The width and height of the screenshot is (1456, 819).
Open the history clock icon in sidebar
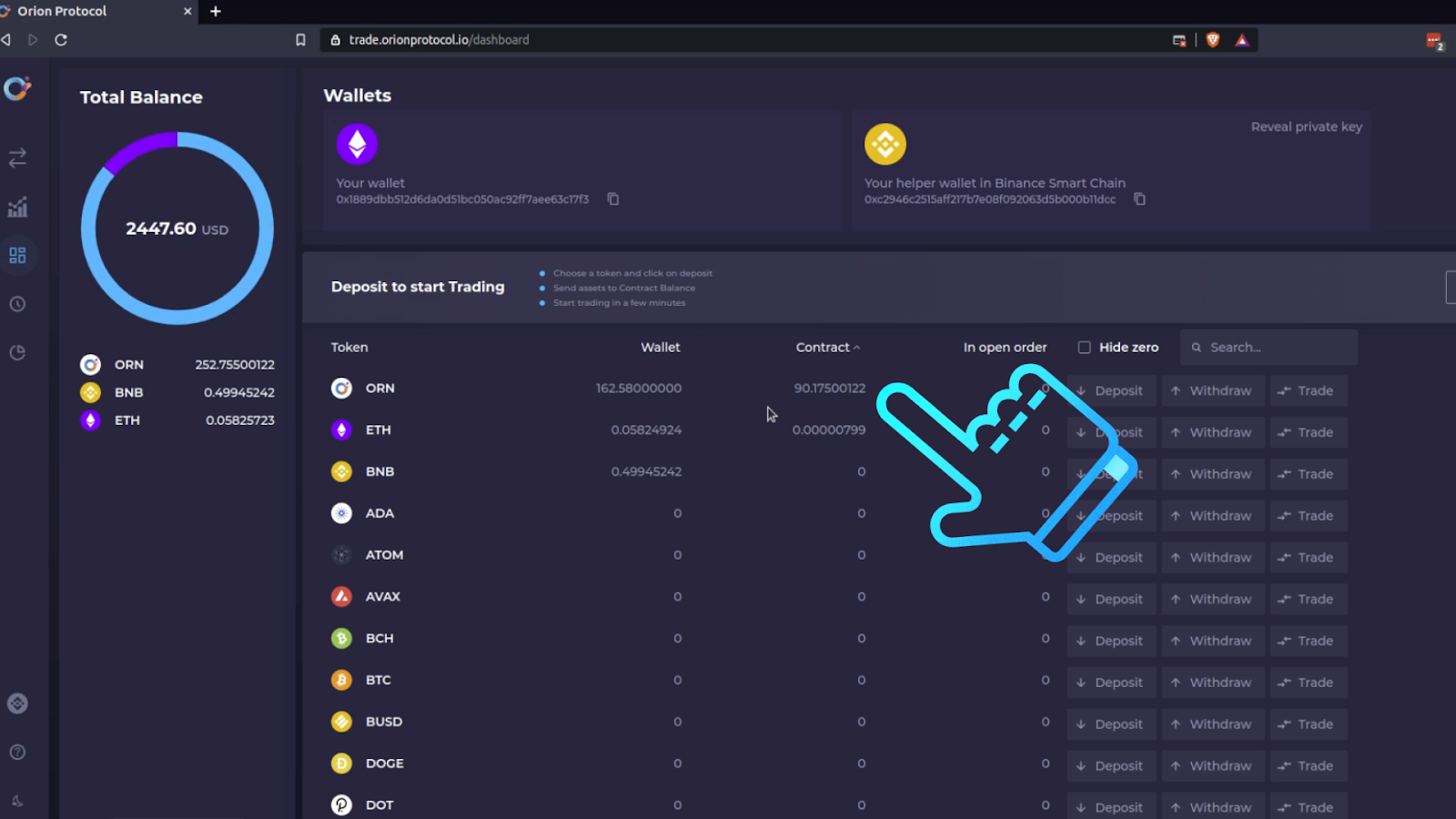pos(17,304)
